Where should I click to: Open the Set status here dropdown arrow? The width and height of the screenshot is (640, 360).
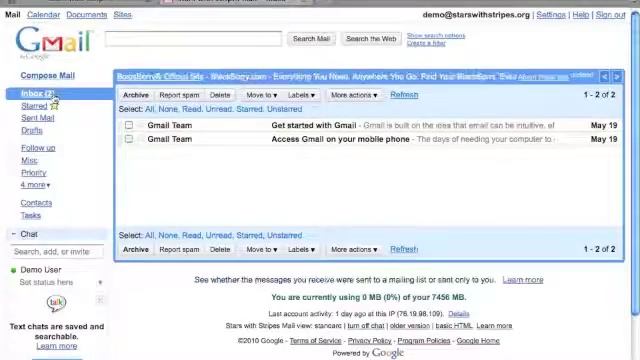[x=100, y=282]
